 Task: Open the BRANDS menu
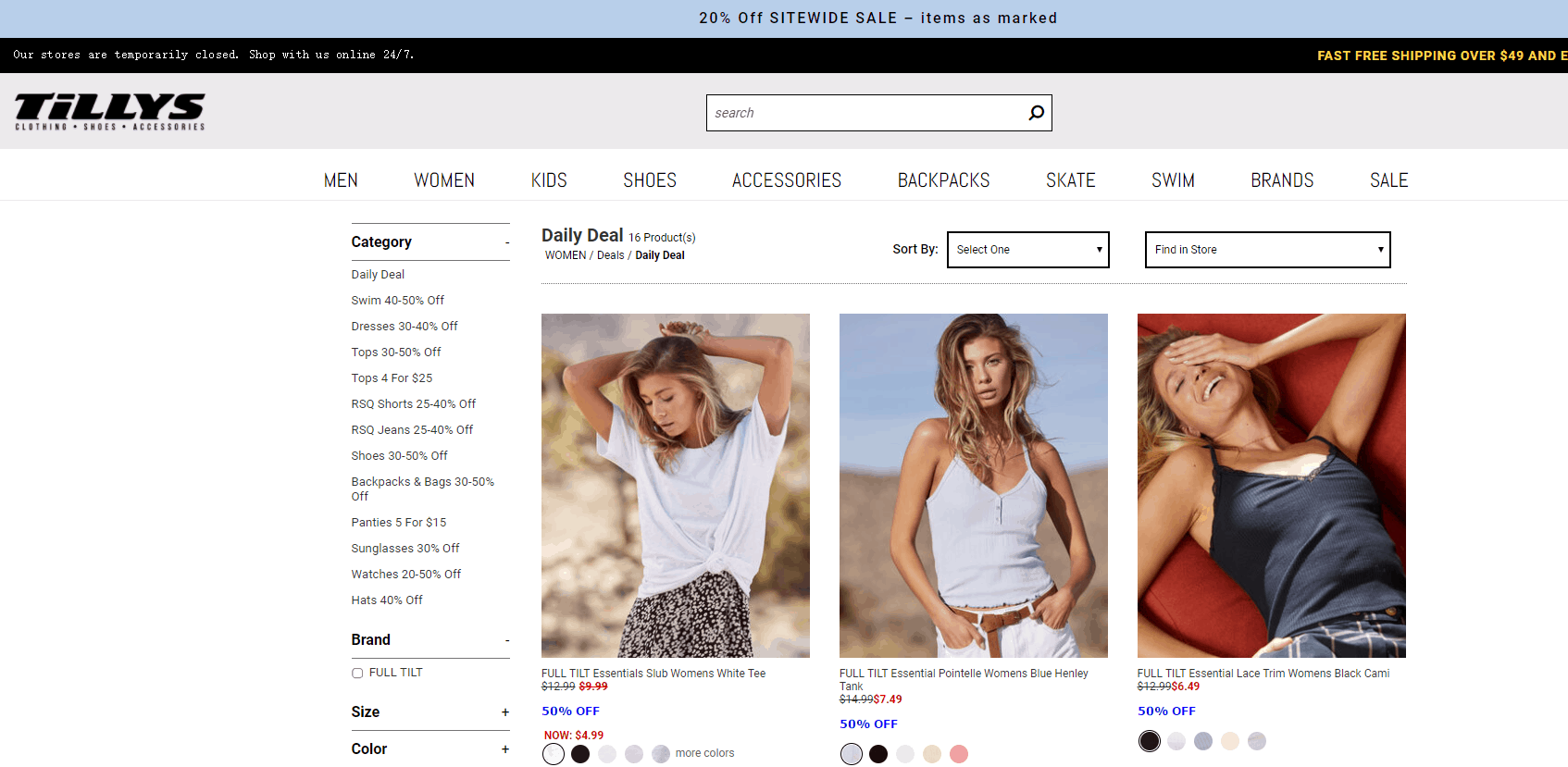1282,180
